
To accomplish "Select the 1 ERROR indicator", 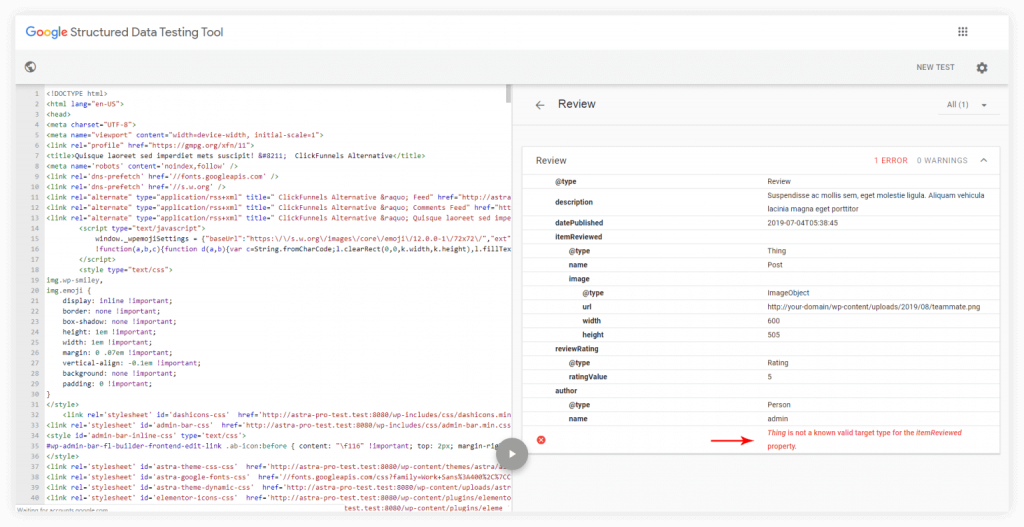I will 890,160.
